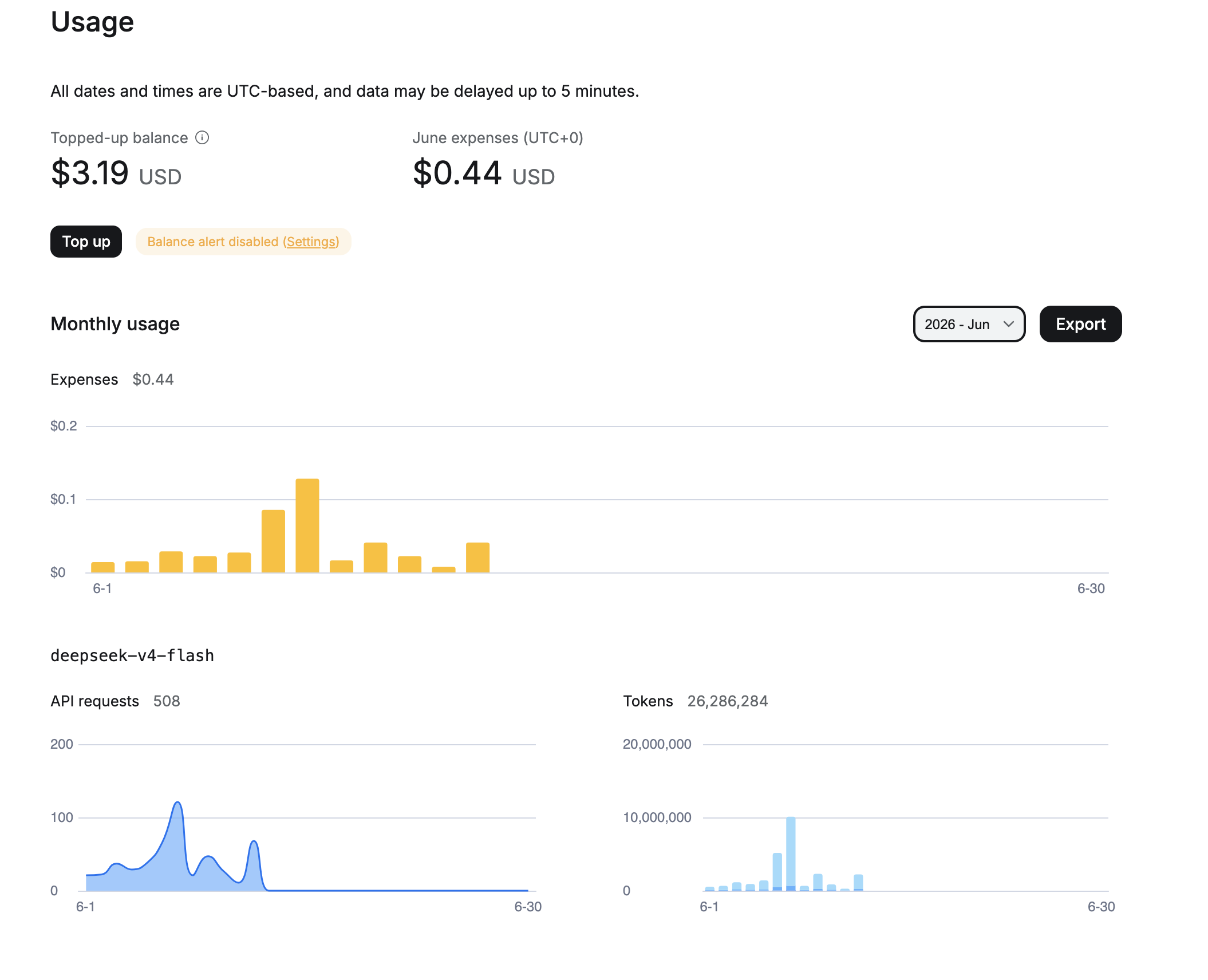Screen dimensions: 1208x980
Task: Open the 2026 - Jun month dropdown
Action: click(x=969, y=324)
